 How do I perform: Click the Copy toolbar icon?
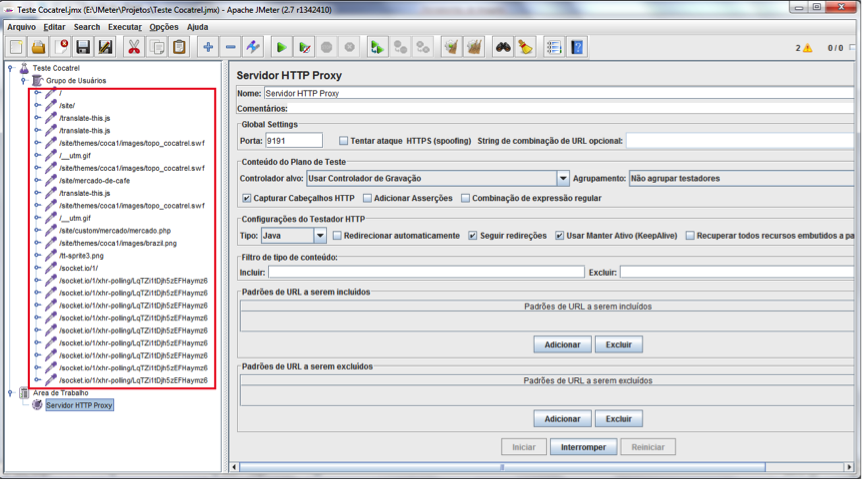[157, 47]
